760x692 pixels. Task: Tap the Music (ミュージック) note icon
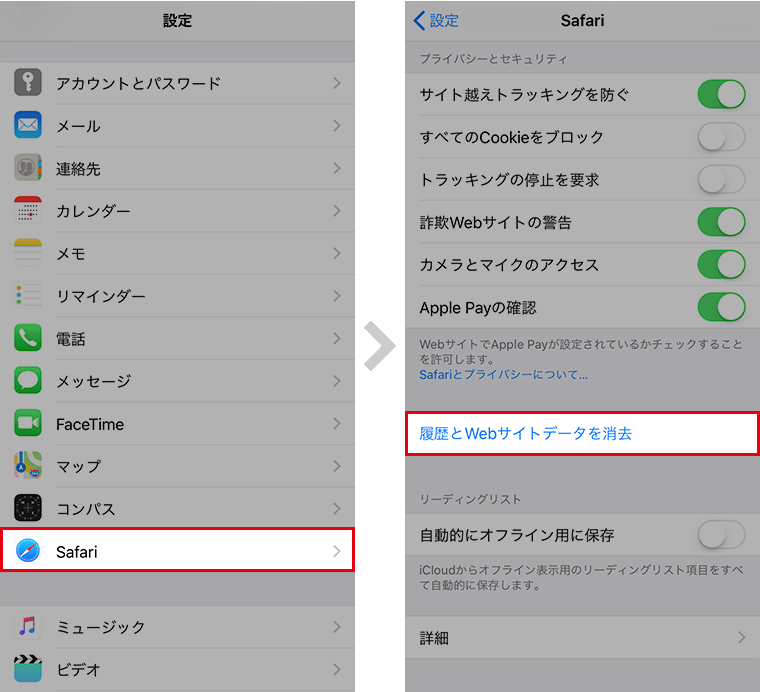28,627
